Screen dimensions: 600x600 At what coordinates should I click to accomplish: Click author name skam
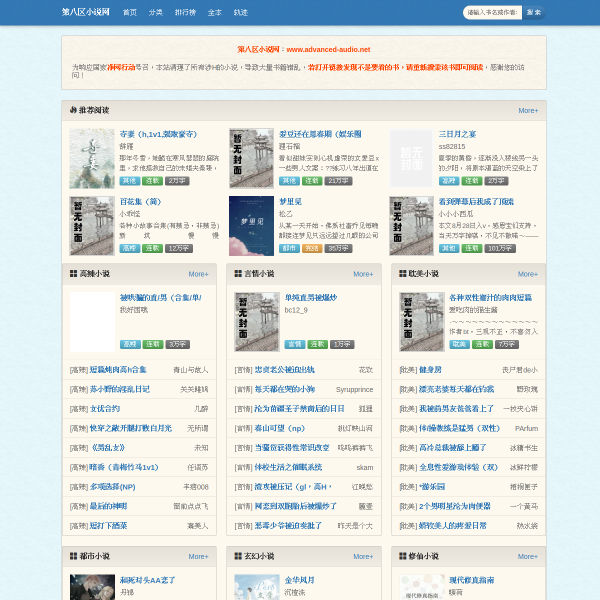pos(365,467)
